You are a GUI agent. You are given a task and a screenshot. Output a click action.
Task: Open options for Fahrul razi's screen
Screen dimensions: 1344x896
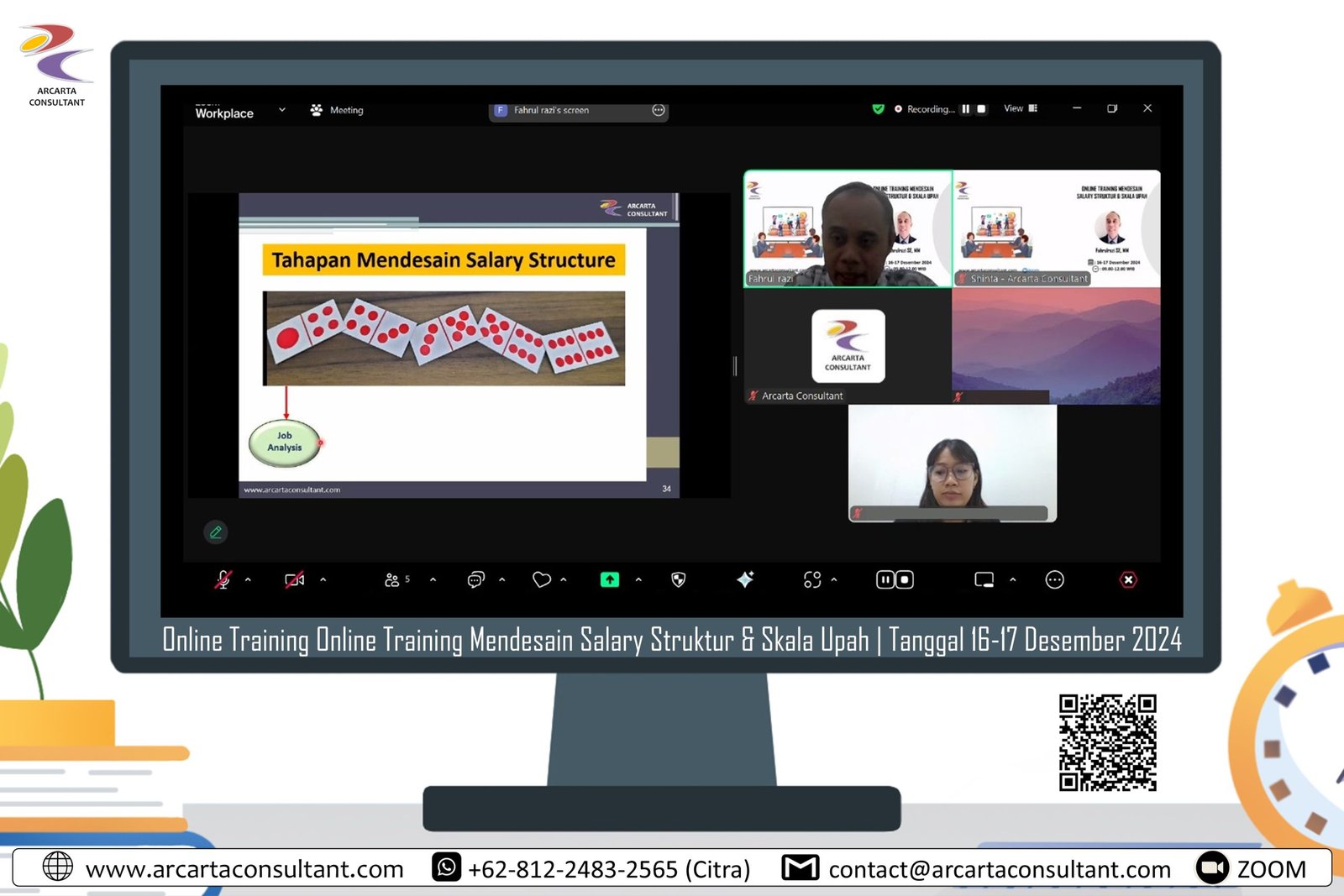(x=659, y=110)
